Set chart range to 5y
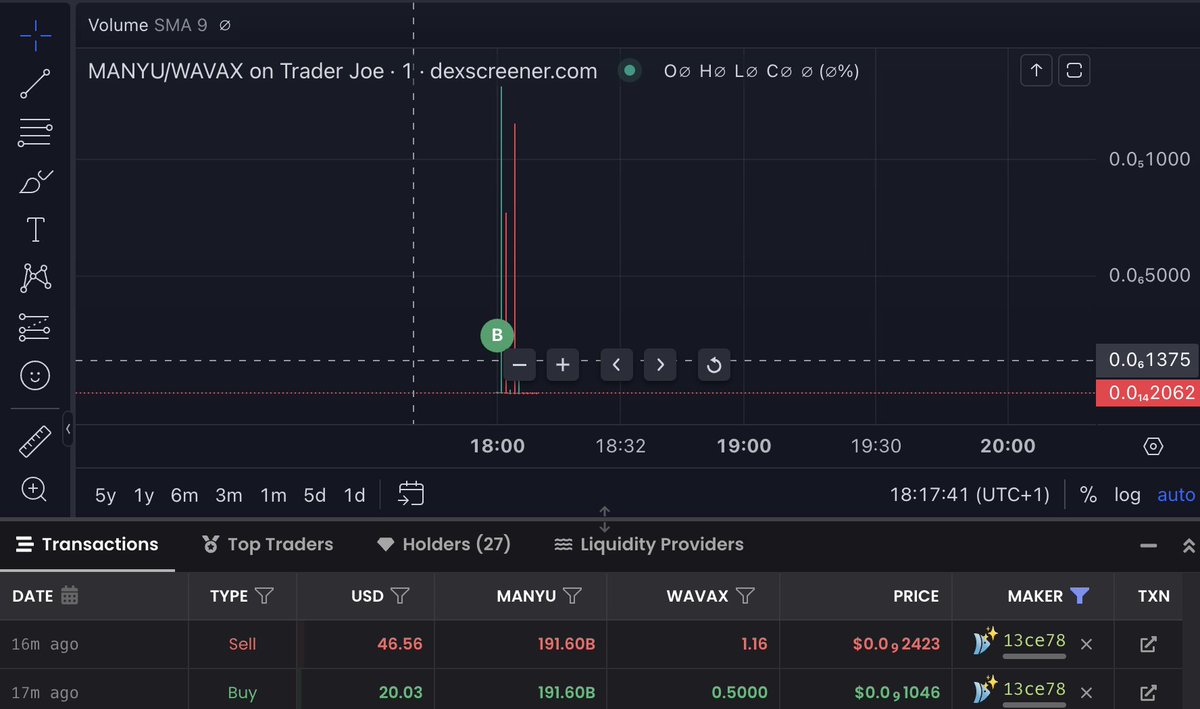1200x709 pixels. 105,495
